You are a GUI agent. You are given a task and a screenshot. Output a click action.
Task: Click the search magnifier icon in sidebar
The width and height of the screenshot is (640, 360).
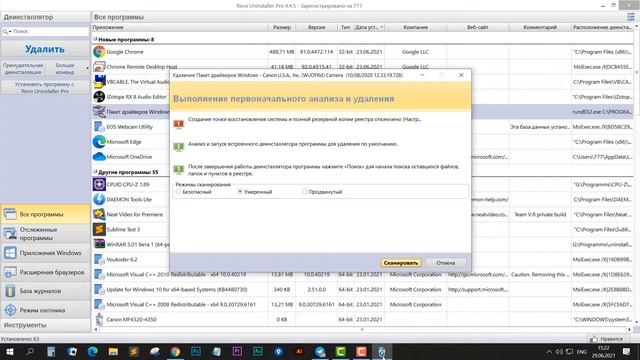click(5, 31)
